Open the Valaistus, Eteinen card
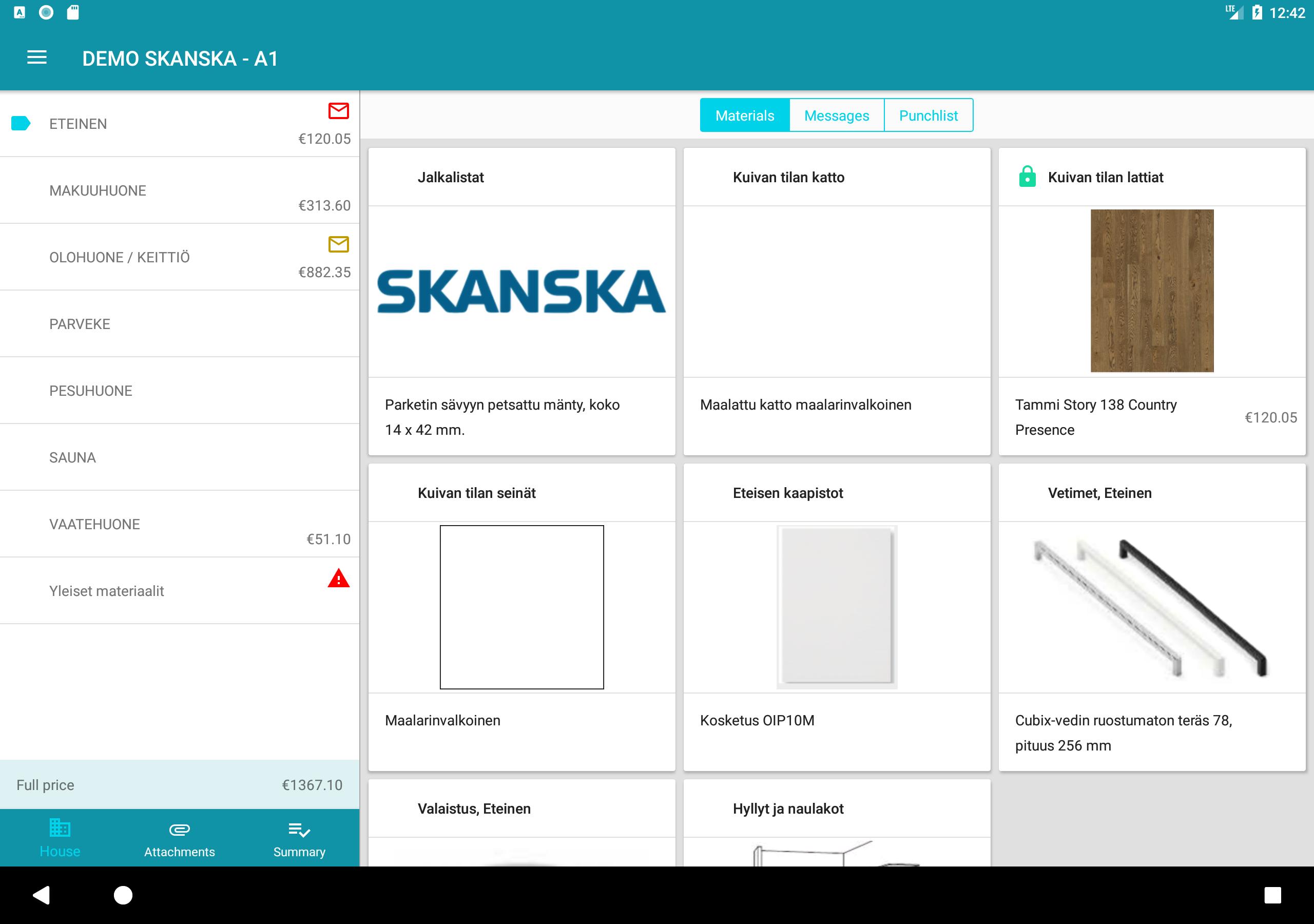The width and height of the screenshot is (1314, 924). pyautogui.click(x=521, y=823)
